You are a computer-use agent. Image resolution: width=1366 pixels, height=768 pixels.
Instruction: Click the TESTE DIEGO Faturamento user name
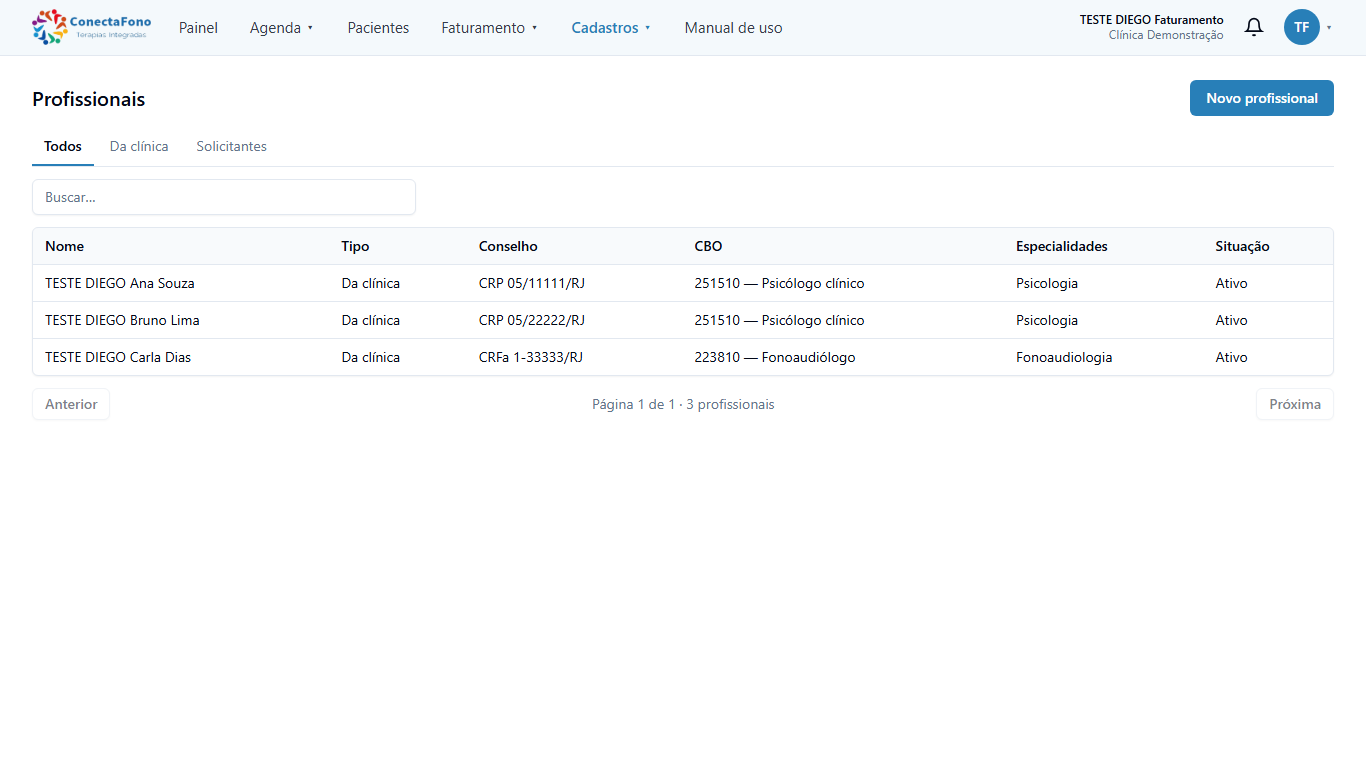click(1151, 20)
